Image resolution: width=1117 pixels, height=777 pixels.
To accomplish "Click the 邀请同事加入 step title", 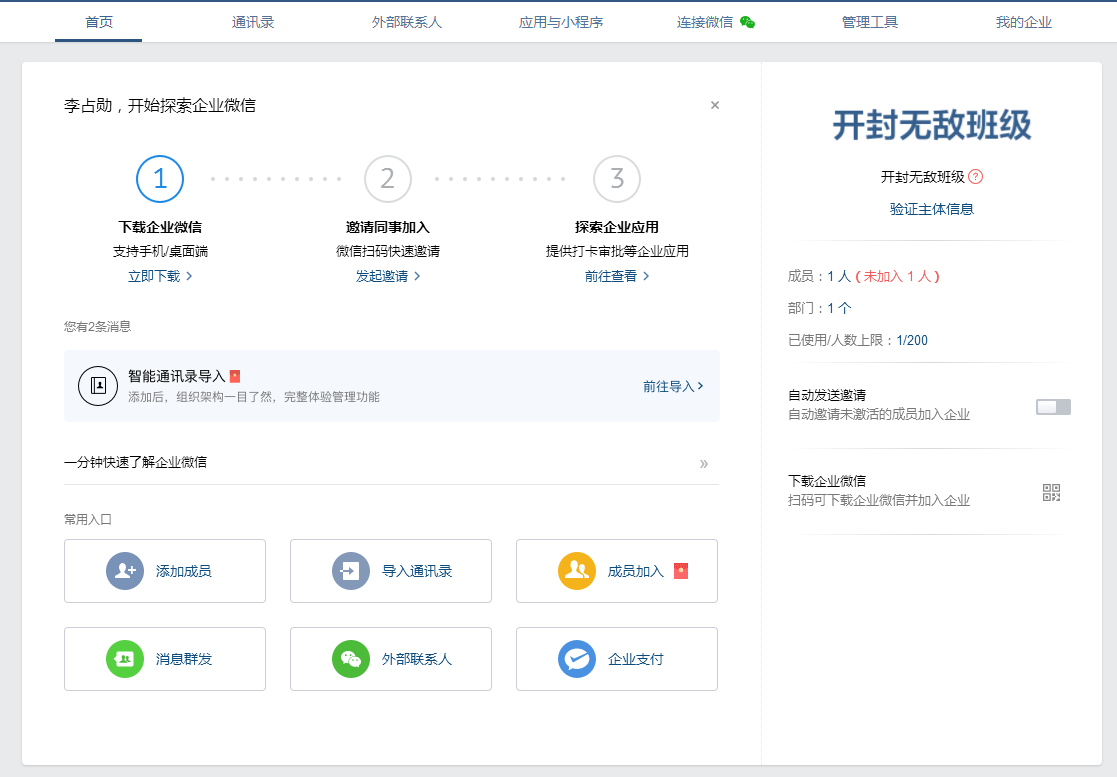I will tap(388, 227).
